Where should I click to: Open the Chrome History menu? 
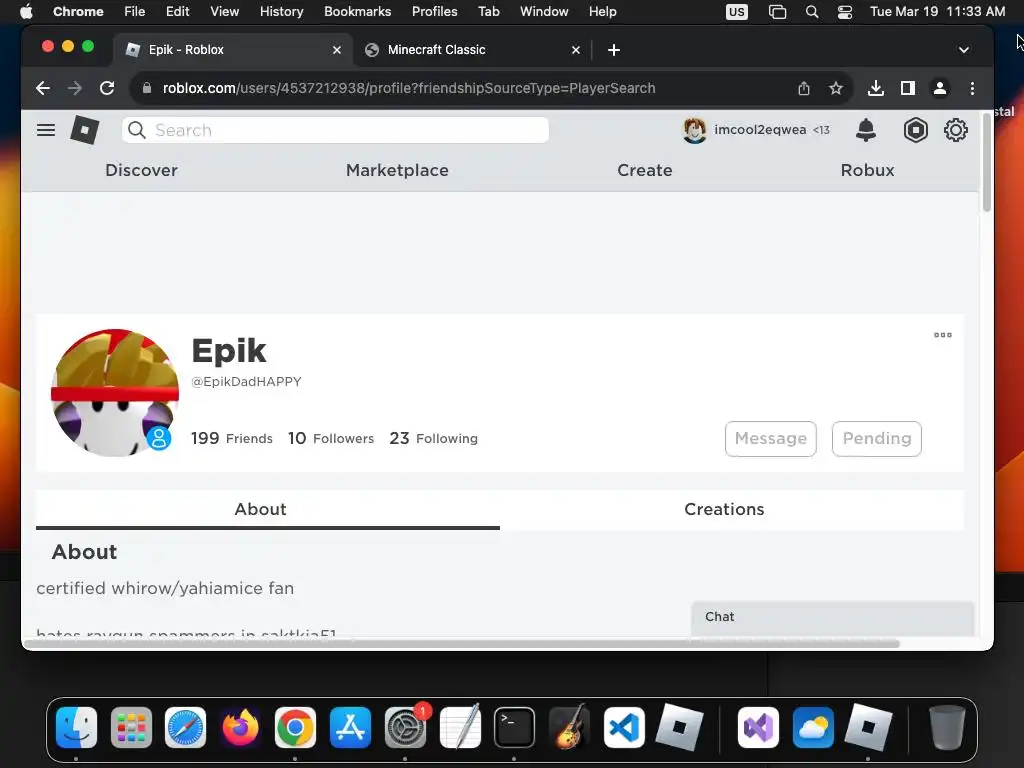click(x=281, y=12)
